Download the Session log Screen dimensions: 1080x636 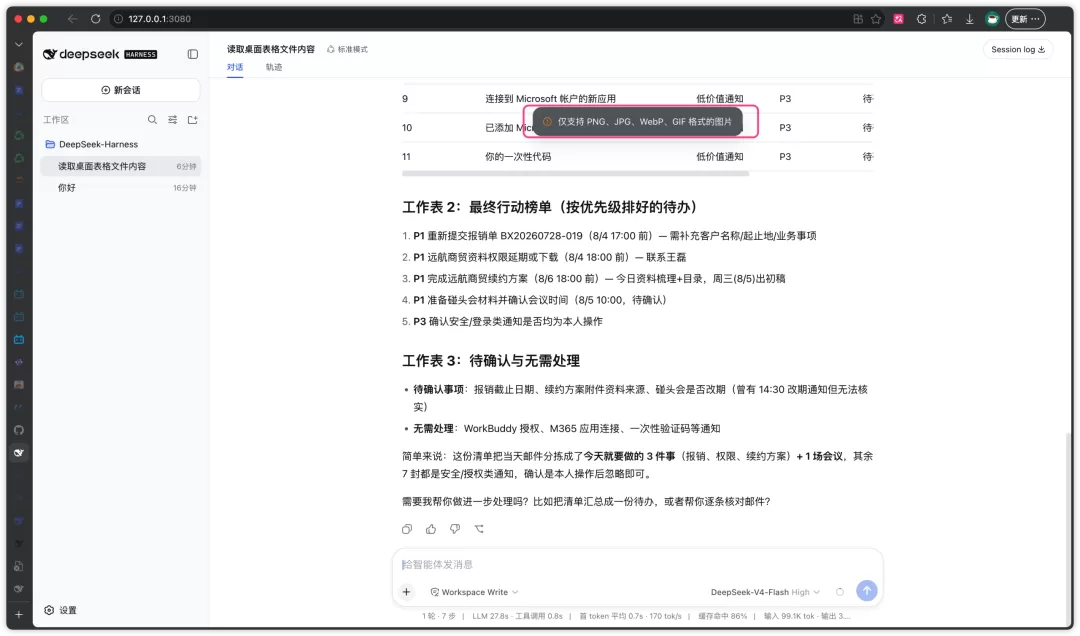point(1018,50)
